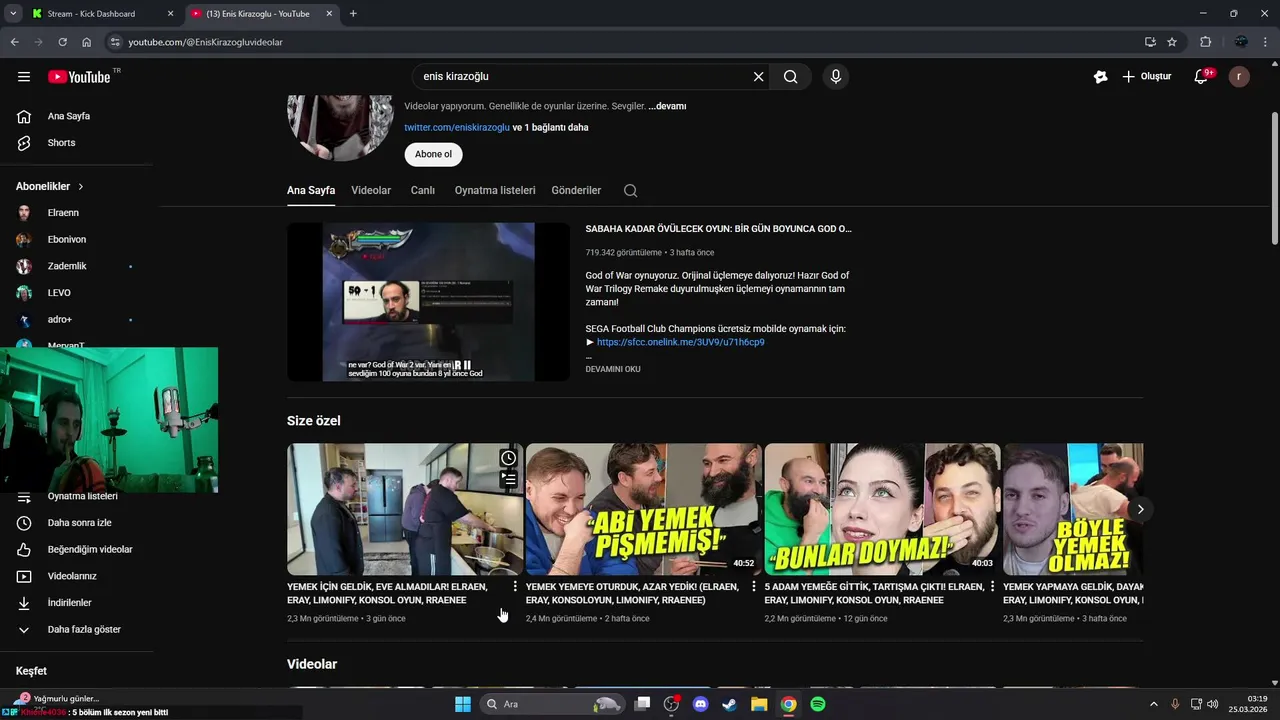This screenshot has width=1280, height=720.
Task: Open the notifications bell
Action: pyautogui.click(x=1202, y=77)
